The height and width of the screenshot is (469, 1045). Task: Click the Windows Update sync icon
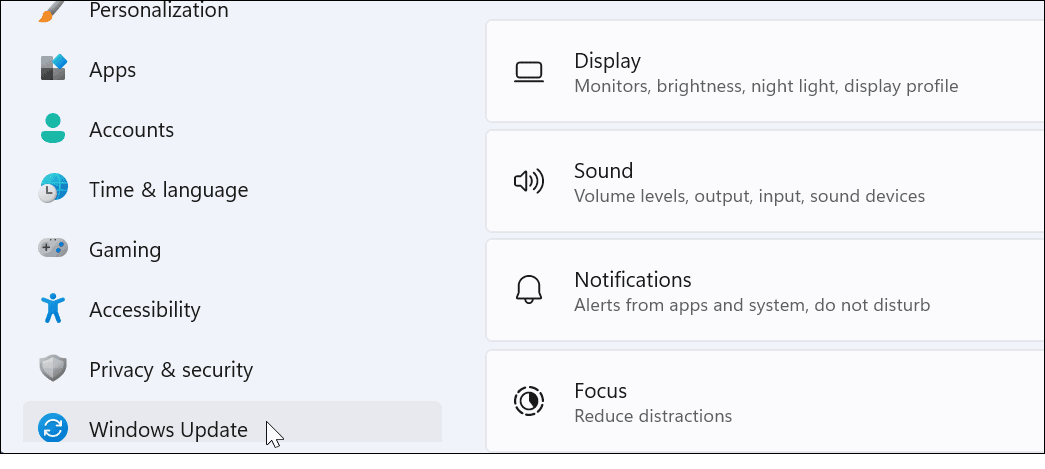click(53, 429)
